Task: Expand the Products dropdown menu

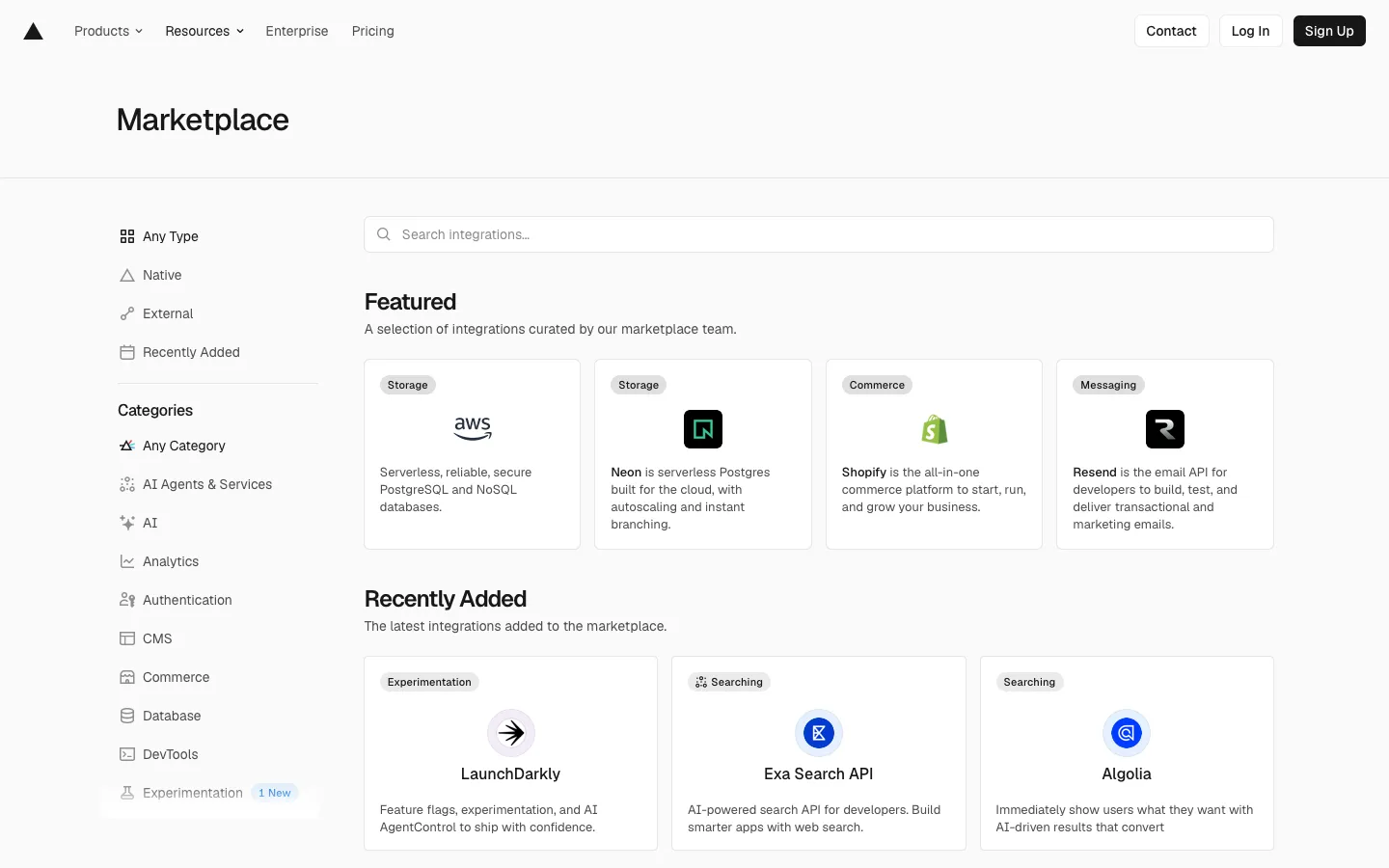Action: point(108,31)
